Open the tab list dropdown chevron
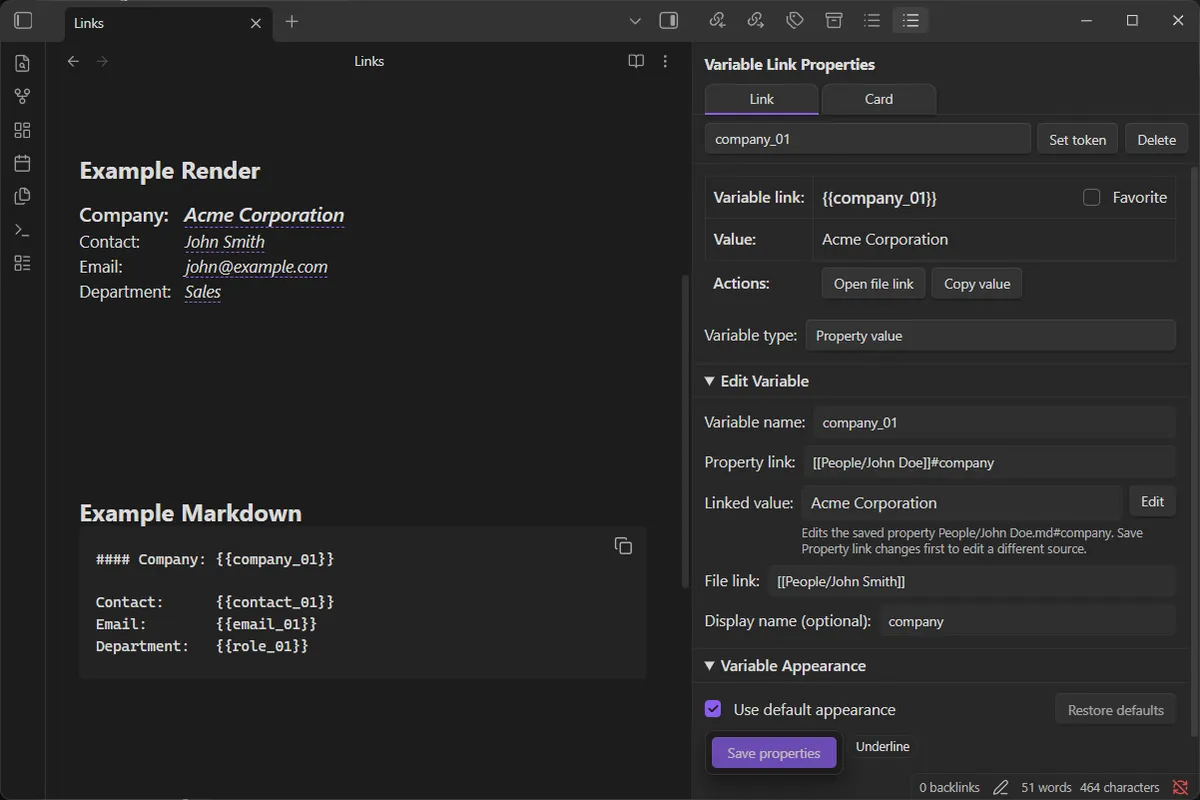Screen dimensions: 1200x800 [x=635, y=21]
